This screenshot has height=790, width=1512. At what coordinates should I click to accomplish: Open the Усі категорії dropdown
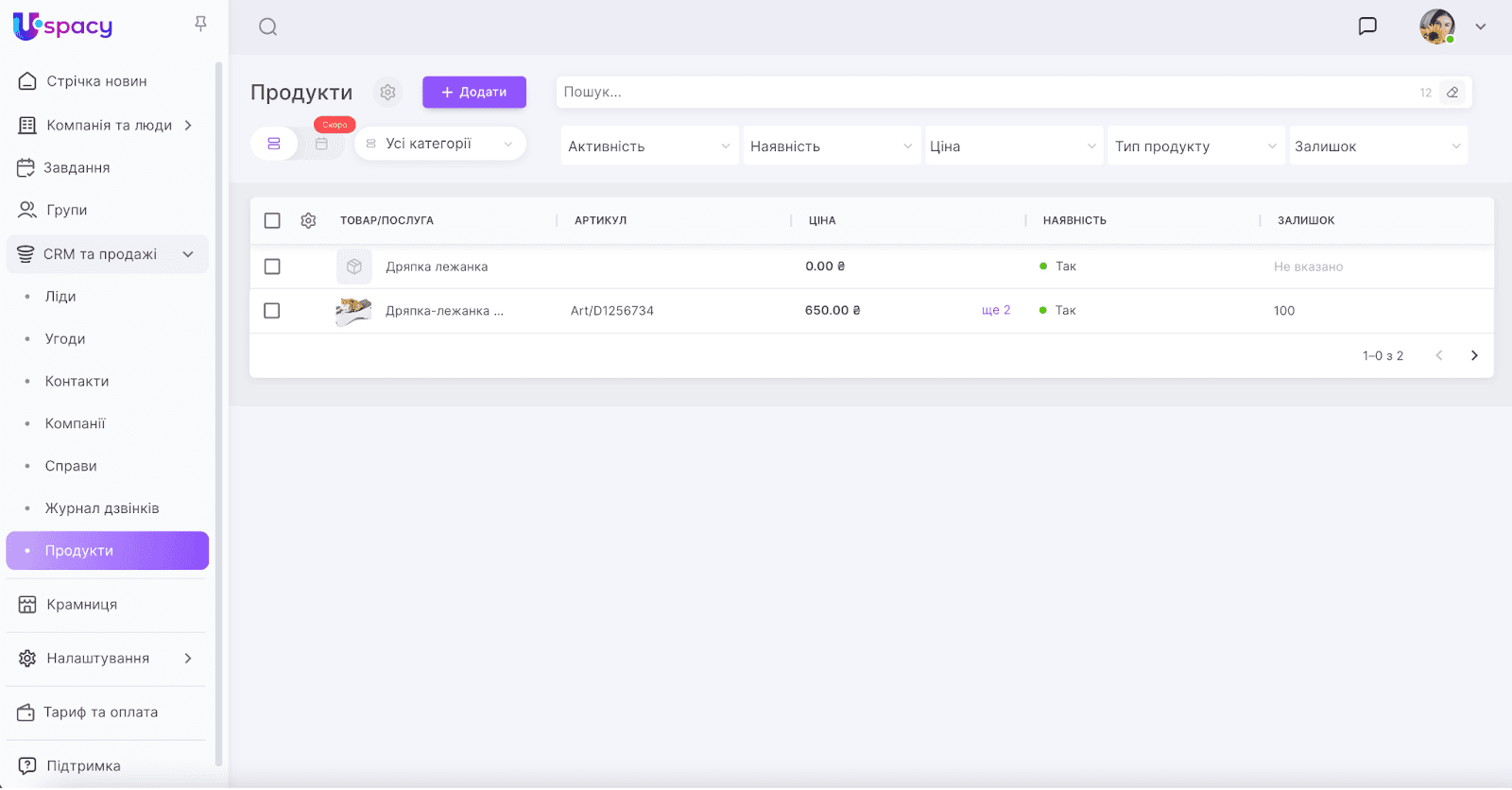440,144
